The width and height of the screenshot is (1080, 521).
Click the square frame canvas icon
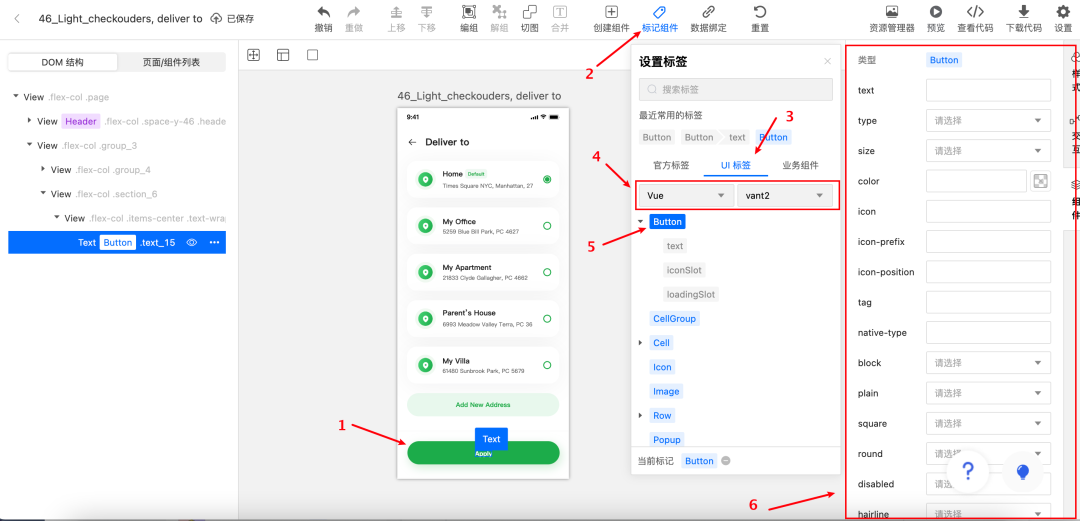pos(313,55)
